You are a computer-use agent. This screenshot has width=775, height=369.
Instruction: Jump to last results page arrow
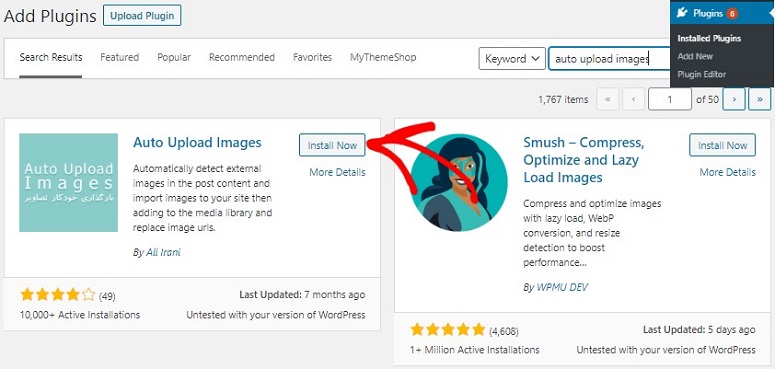coord(759,99)
